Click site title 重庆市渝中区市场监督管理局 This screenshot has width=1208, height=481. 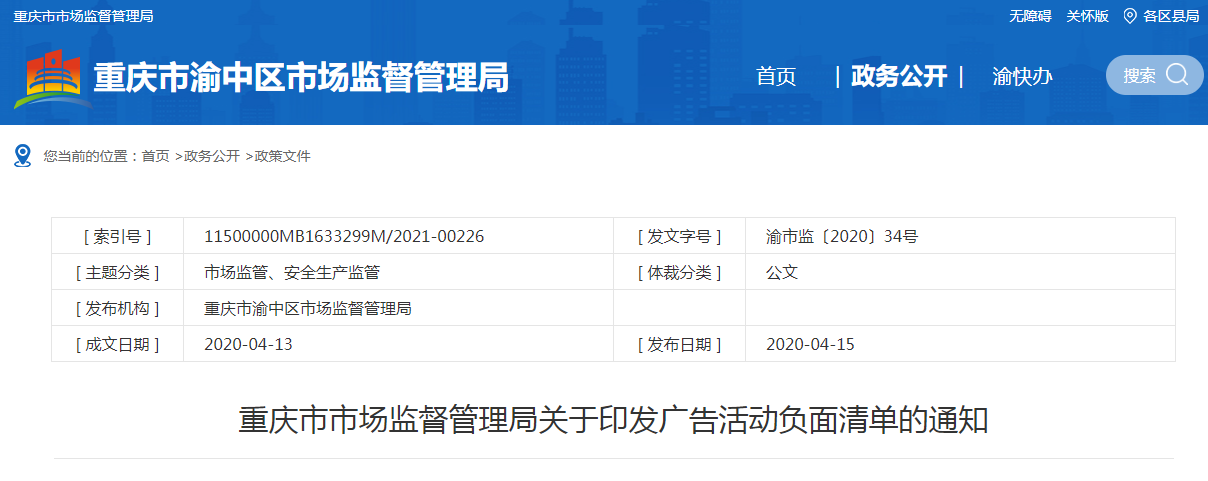301,77
